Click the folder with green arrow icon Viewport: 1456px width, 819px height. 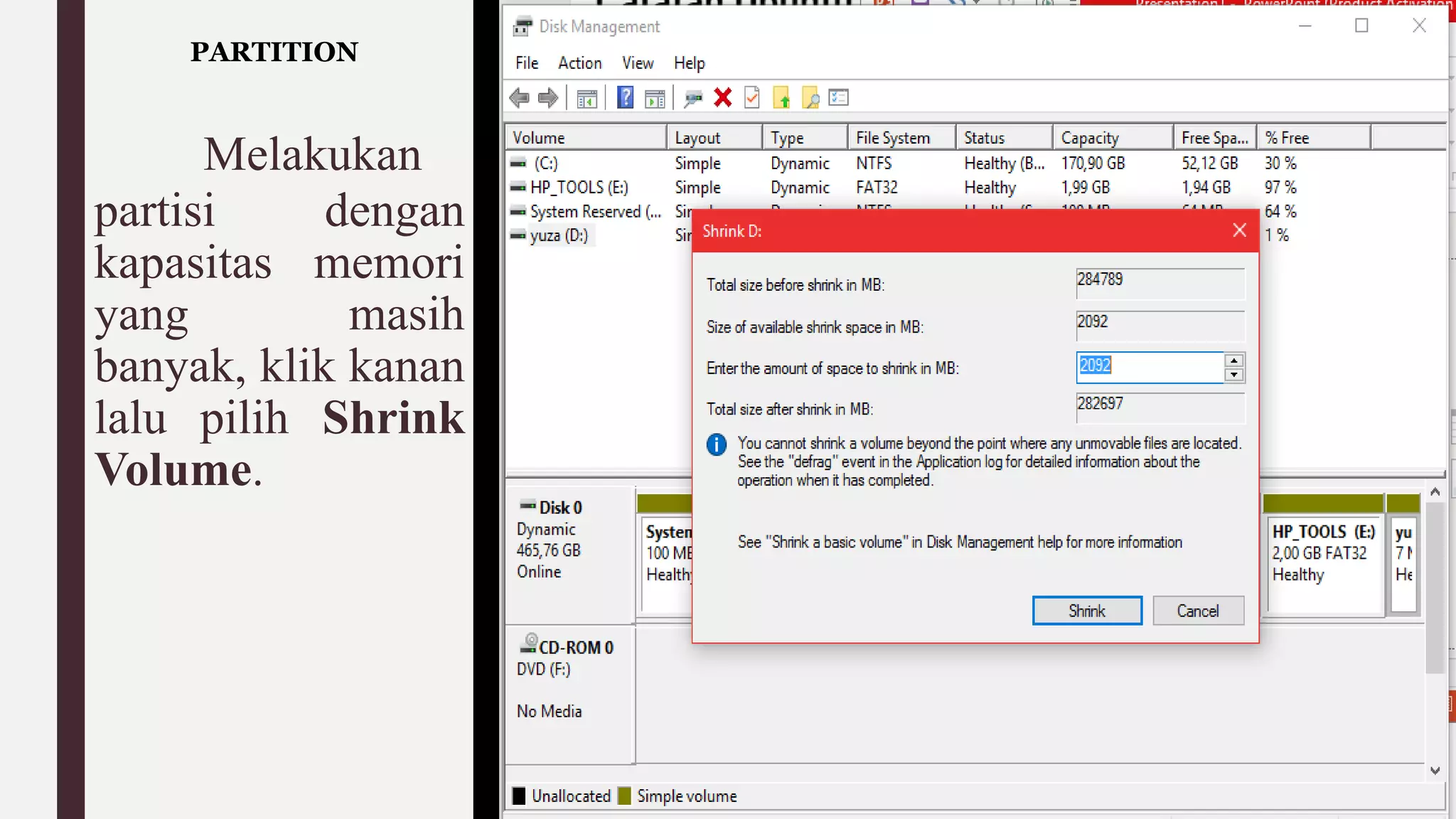point(781,98)
